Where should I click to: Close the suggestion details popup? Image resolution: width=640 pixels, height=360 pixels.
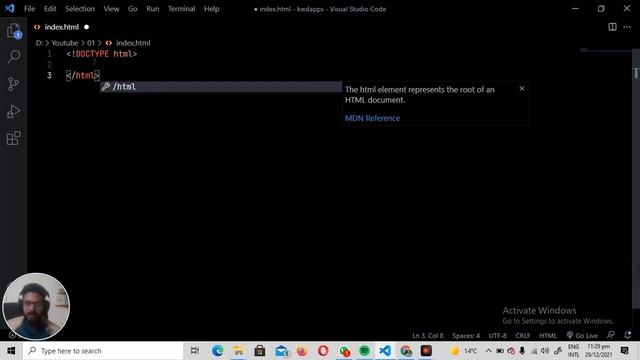[522, 89]
